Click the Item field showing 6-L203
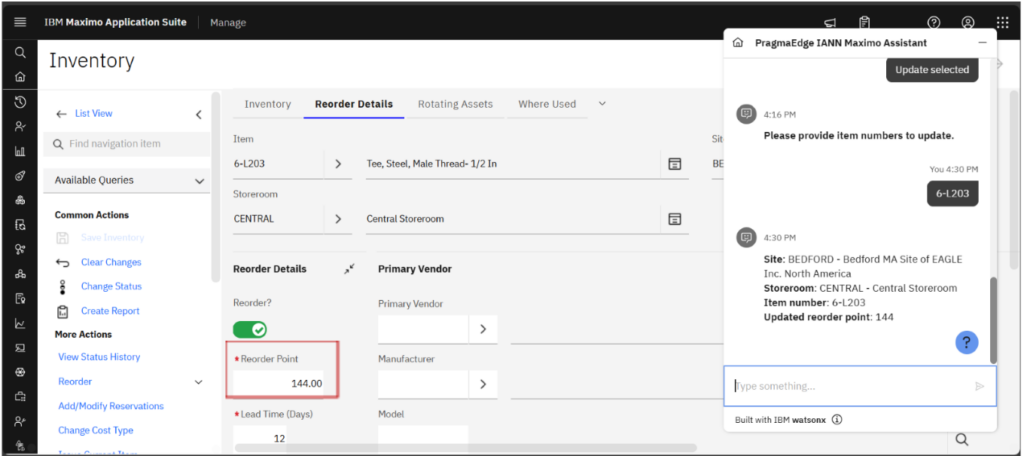1024x456 pixels. (278, 164)
